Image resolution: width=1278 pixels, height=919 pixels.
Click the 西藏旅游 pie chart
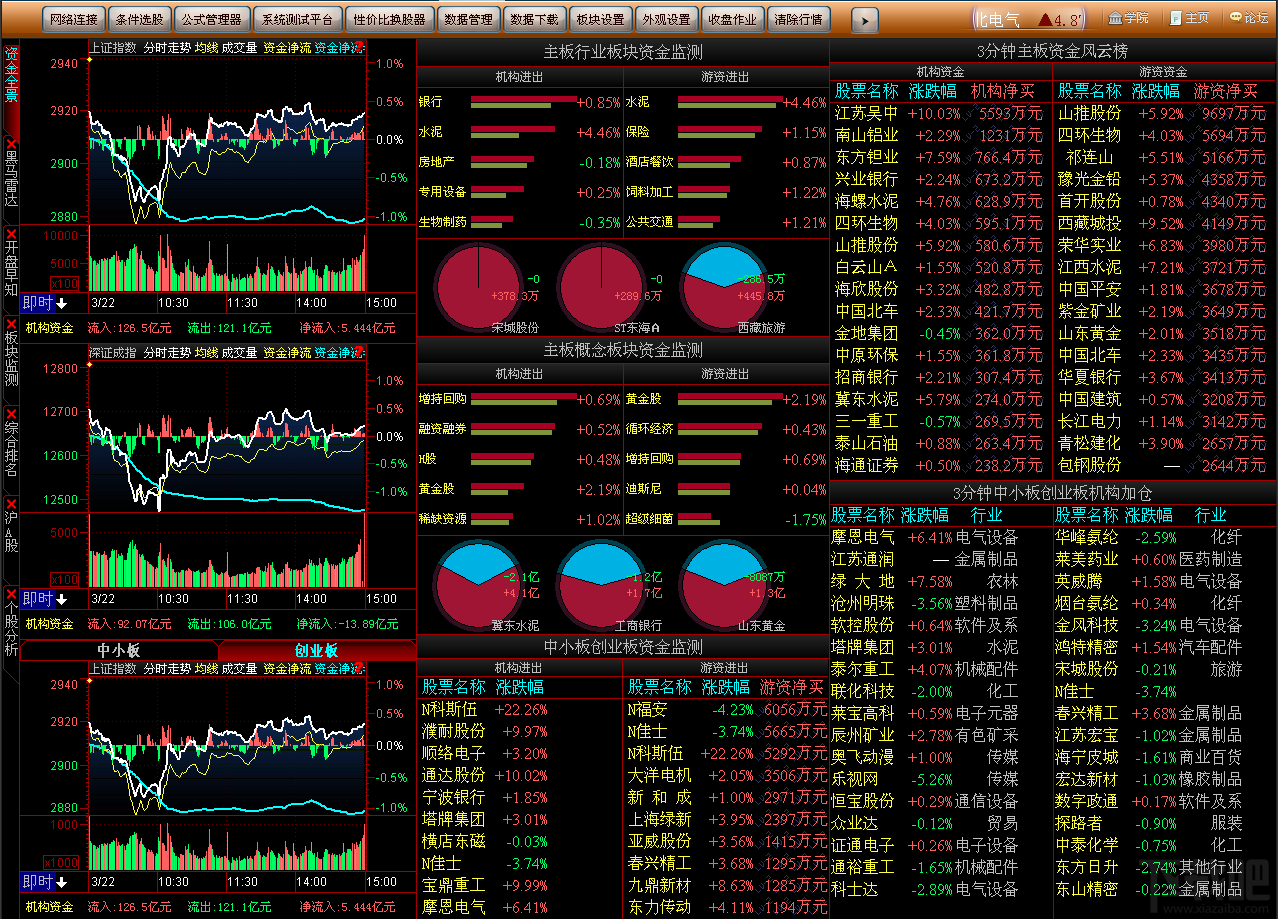[723, 286]
